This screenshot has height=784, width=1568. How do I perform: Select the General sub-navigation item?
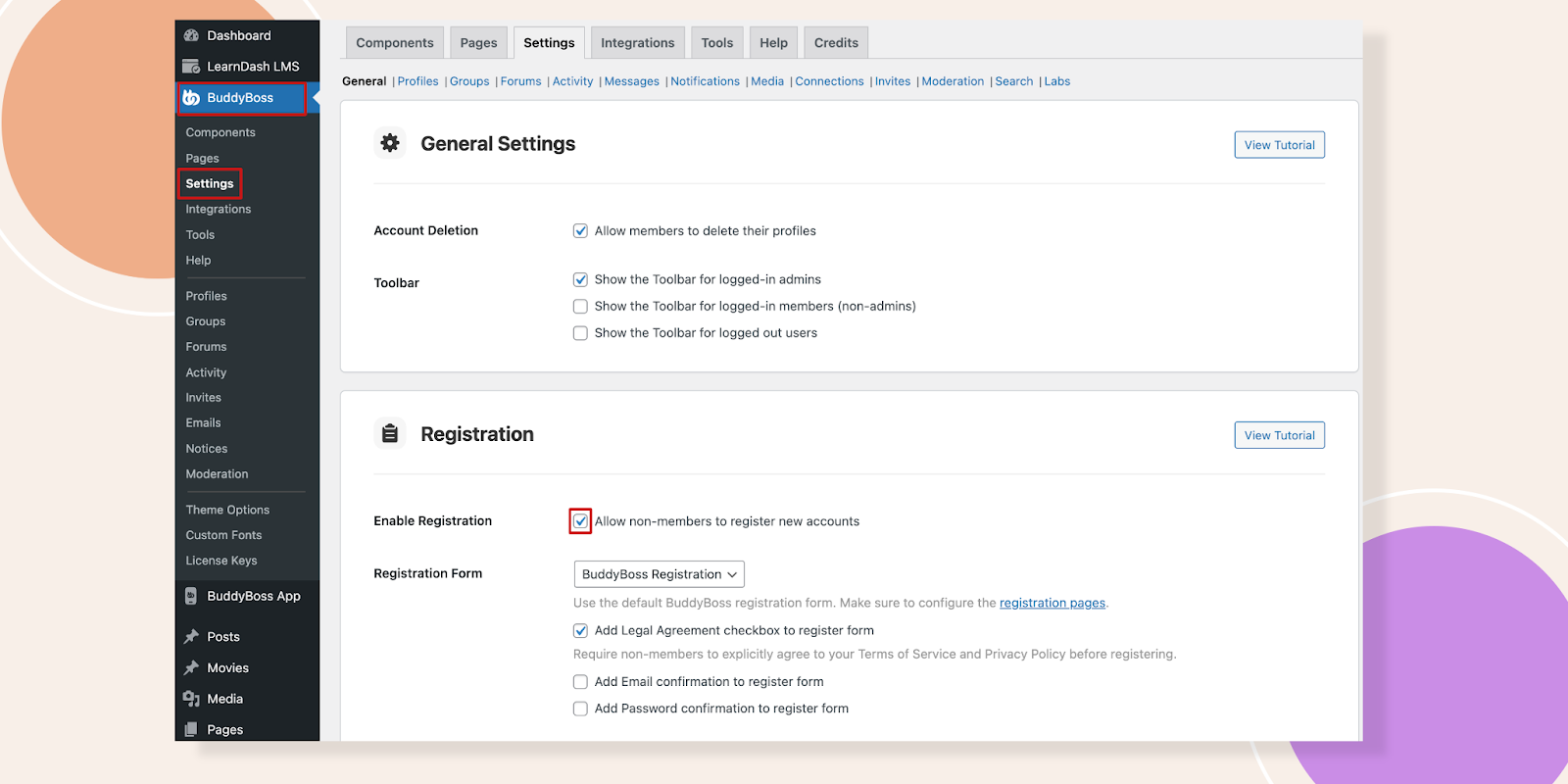[x=364, y=81]
